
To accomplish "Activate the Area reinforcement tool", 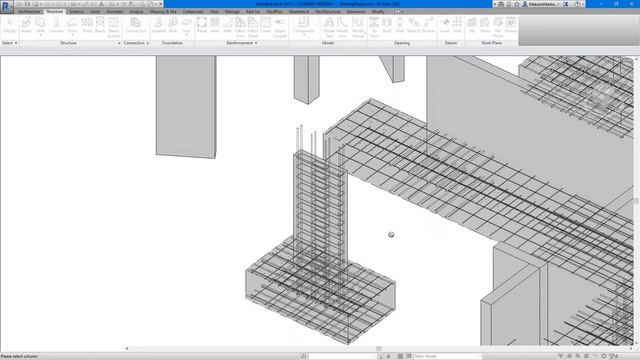I will [x=215, y=25].
